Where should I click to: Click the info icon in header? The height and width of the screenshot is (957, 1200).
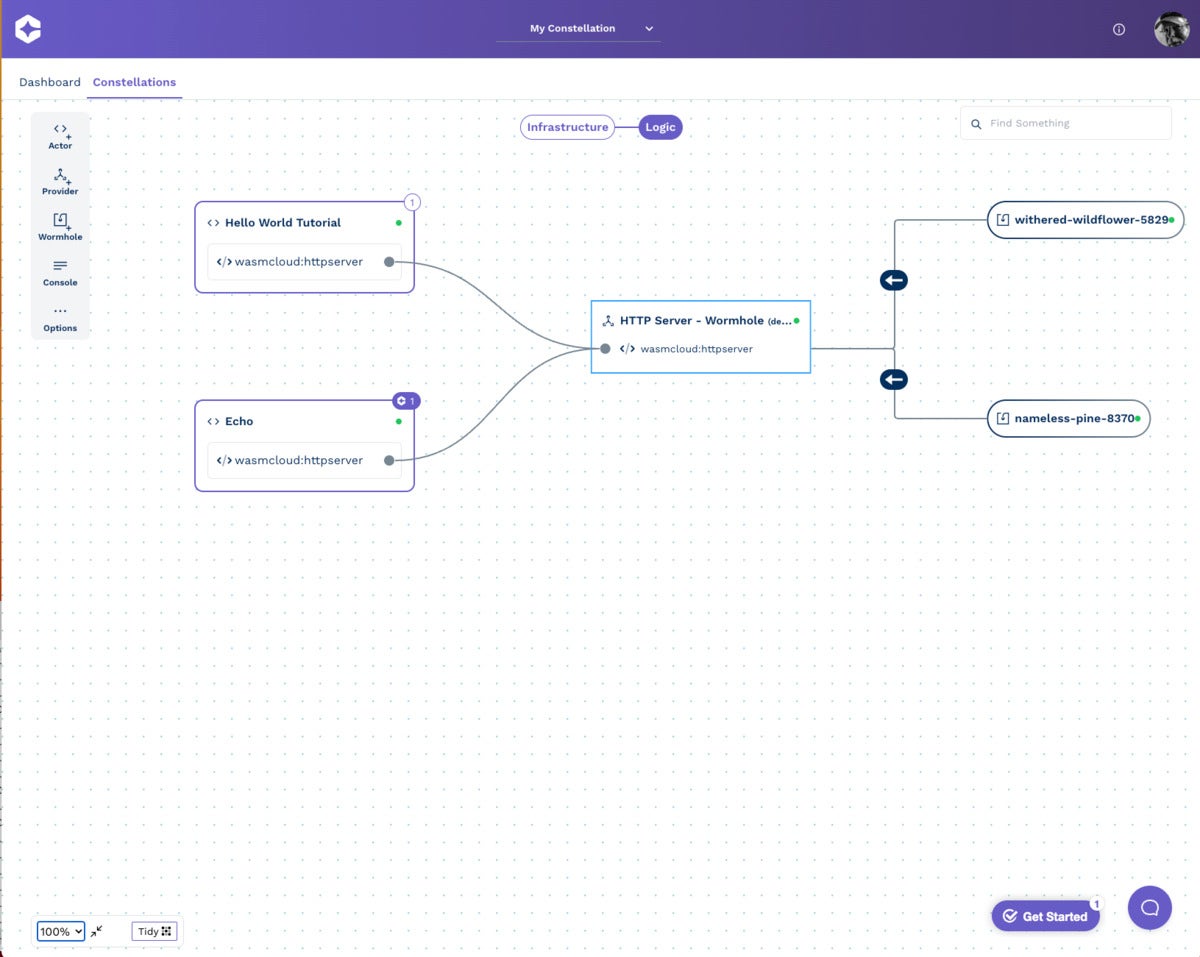coord(1119,29)
